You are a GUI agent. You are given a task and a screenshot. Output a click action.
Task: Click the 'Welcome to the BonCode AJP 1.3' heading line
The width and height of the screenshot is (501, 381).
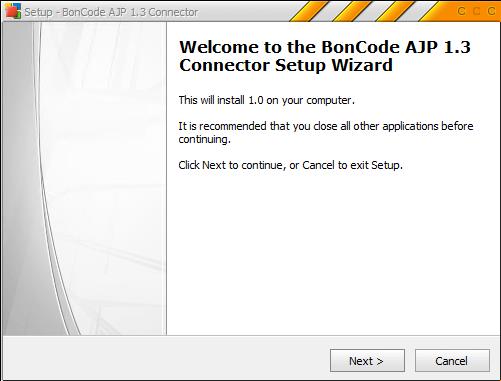(325, 47)
